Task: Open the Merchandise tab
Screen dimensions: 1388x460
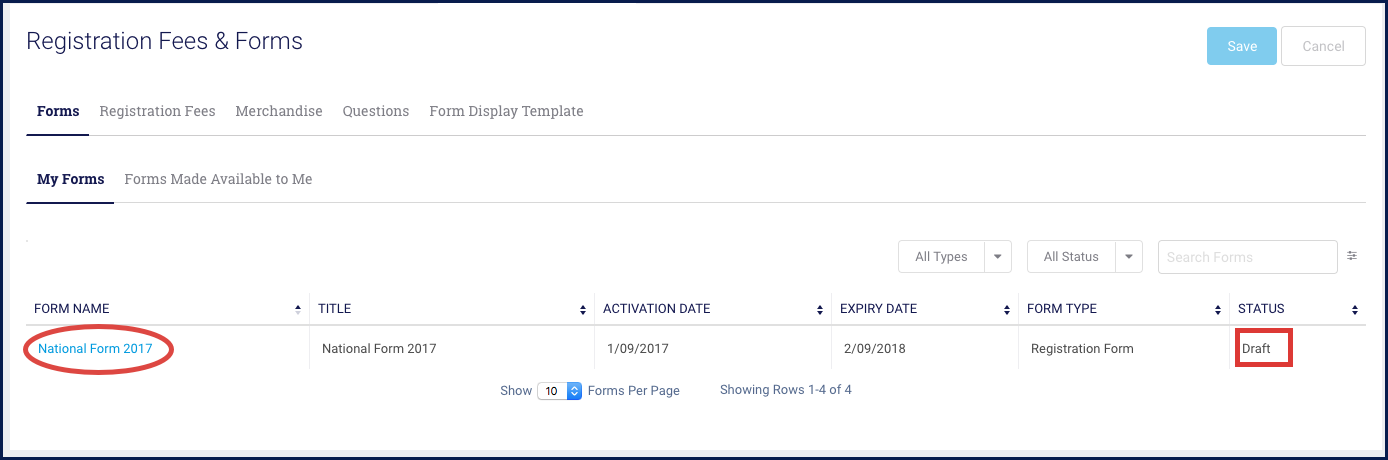Action: [x=279, y=111]
